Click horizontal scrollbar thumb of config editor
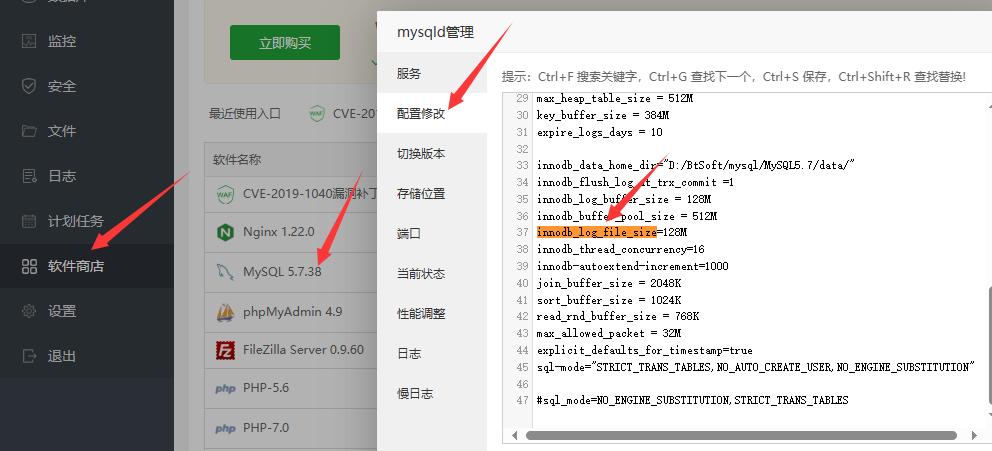 tap(741, 435)
